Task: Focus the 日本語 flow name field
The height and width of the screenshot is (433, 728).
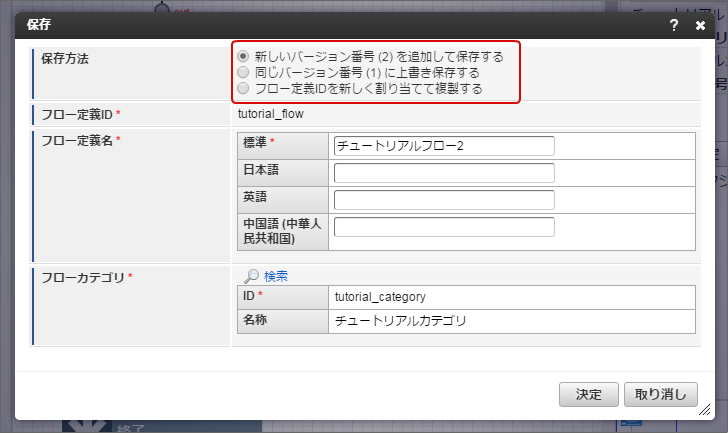Action: click(444, 173)
